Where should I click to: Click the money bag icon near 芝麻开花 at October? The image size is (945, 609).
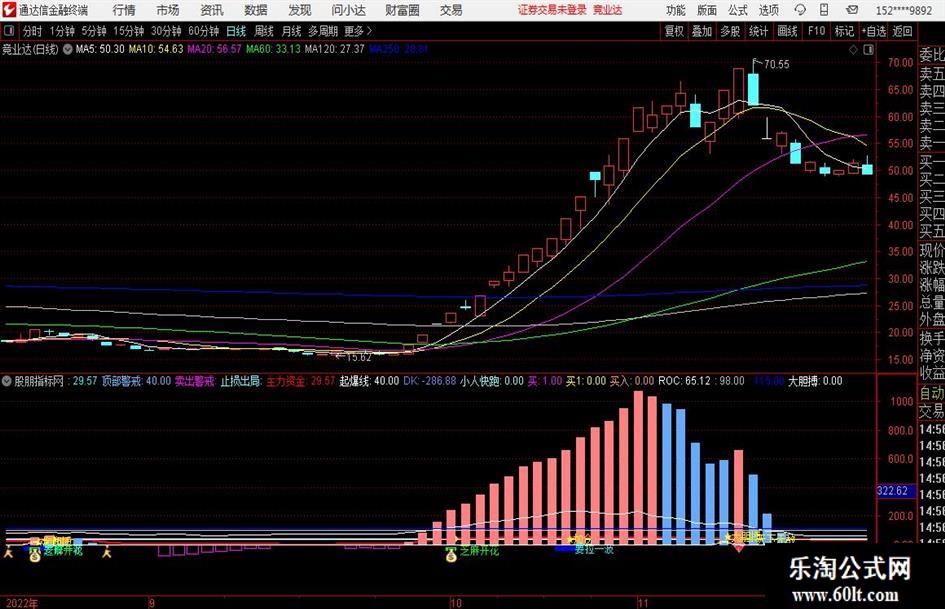tap(451, 554)
